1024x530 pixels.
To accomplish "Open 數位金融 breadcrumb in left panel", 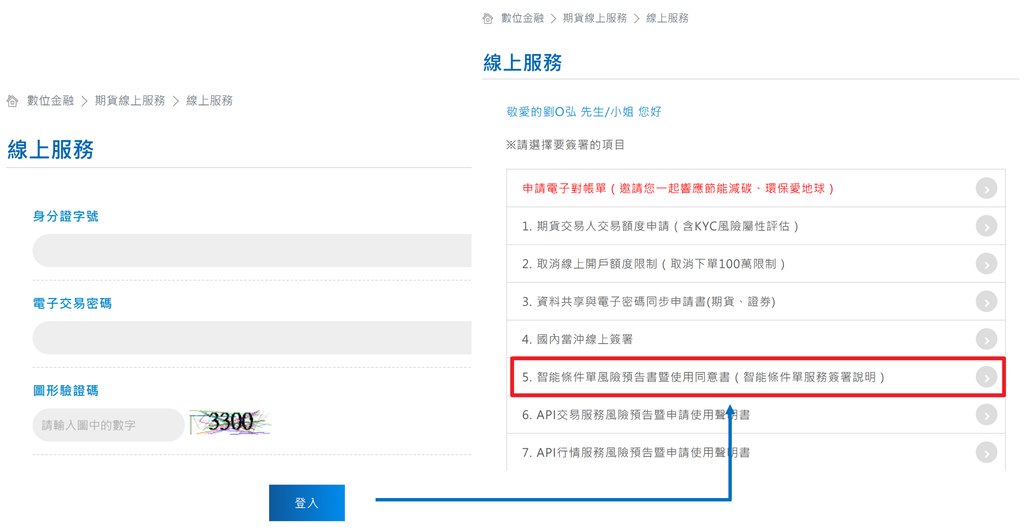I will [50, 101].
